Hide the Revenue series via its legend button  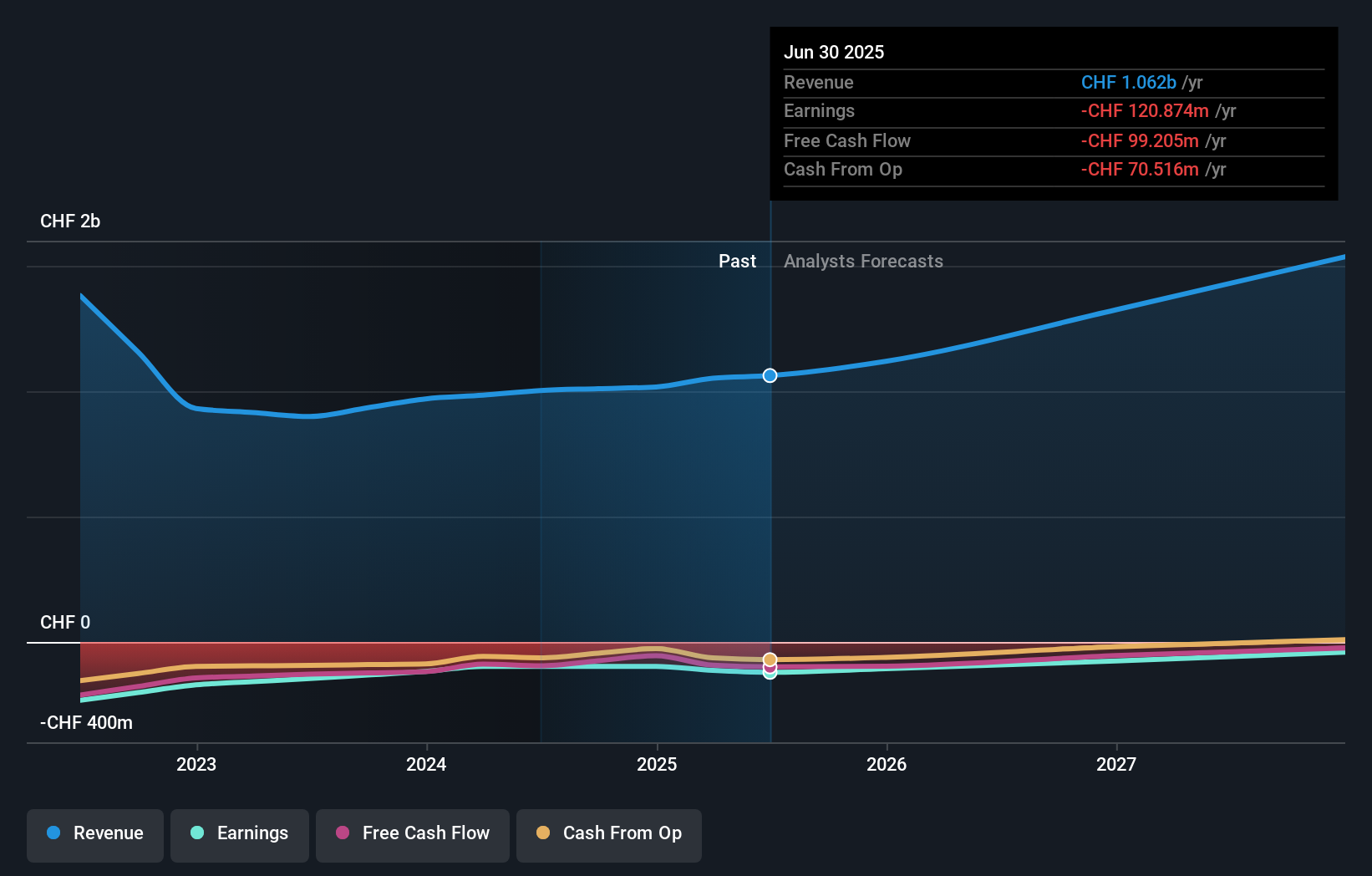(94, 833)
